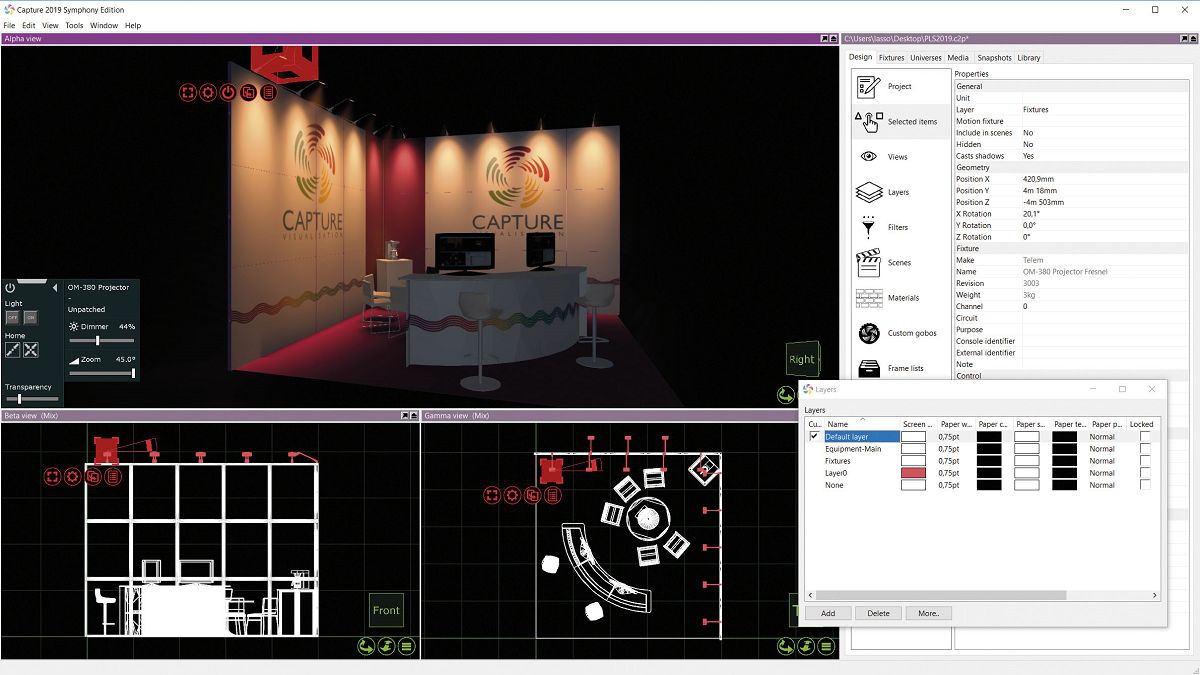Click the focus-frame icon in Beta view
This screenshot has width=1200, height=675.
point(52,477)
